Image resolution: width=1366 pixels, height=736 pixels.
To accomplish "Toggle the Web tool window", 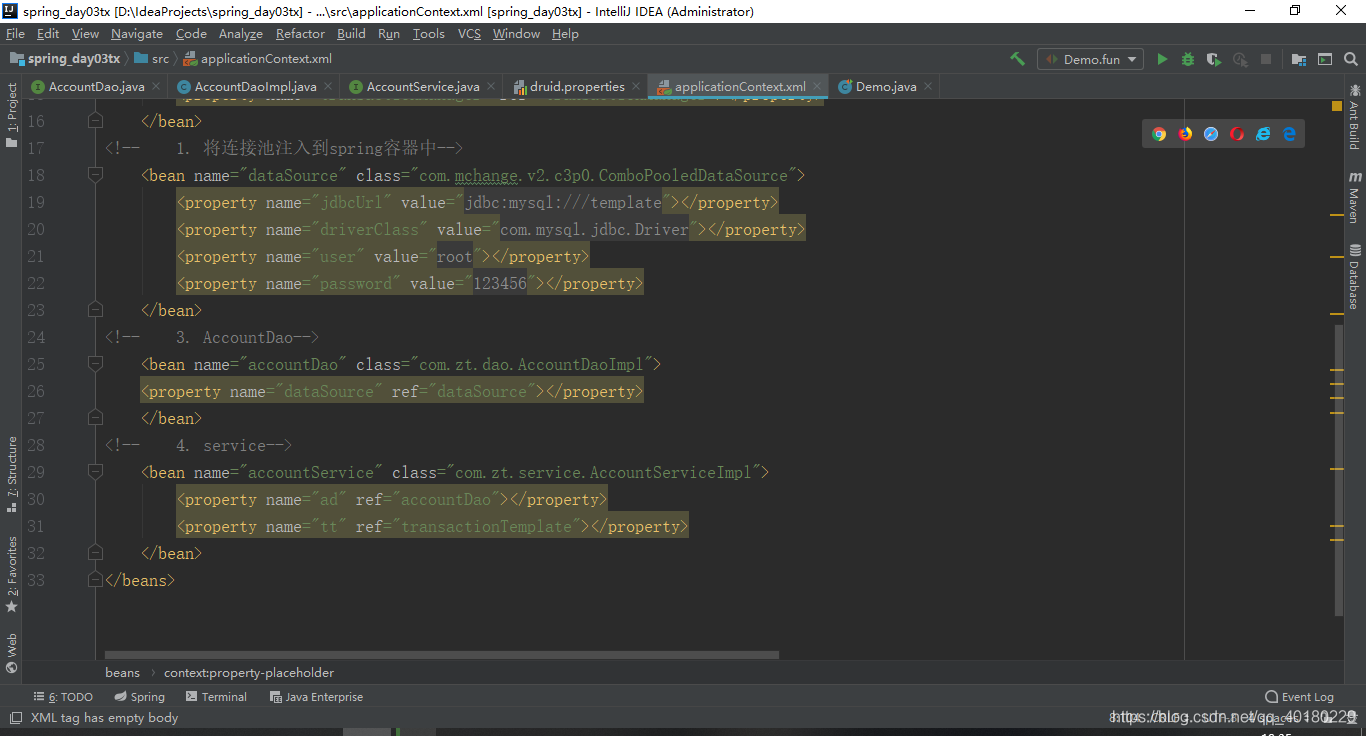I will tap(12, 652).
